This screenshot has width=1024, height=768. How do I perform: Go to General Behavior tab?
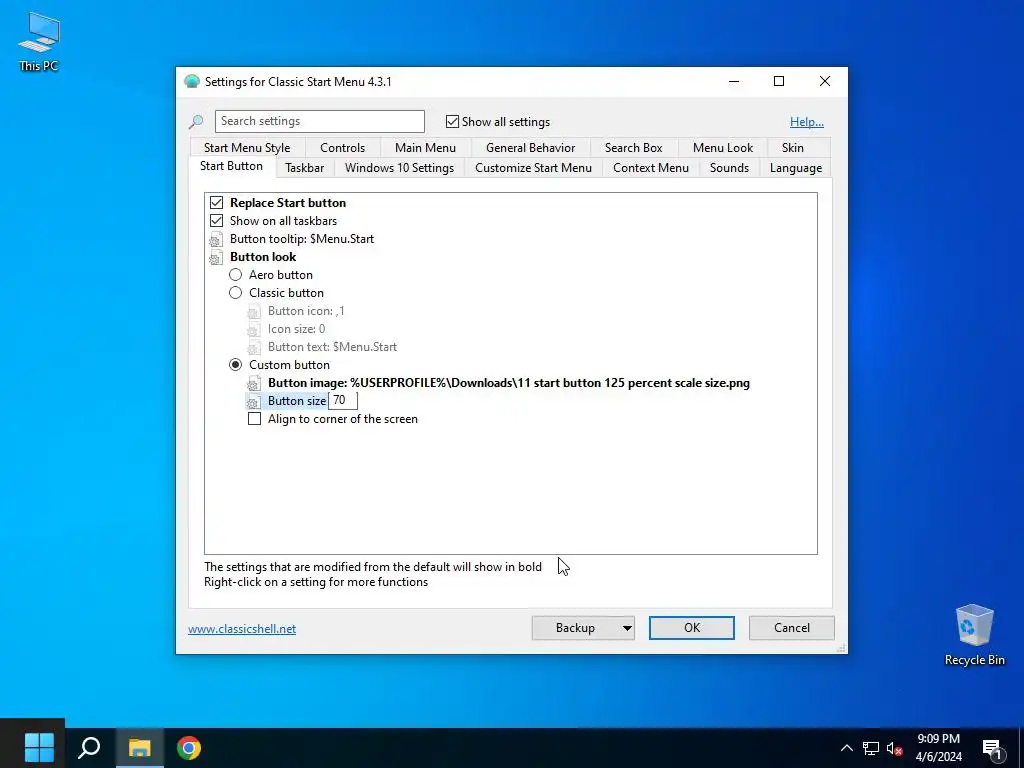[x=530, y=148]
